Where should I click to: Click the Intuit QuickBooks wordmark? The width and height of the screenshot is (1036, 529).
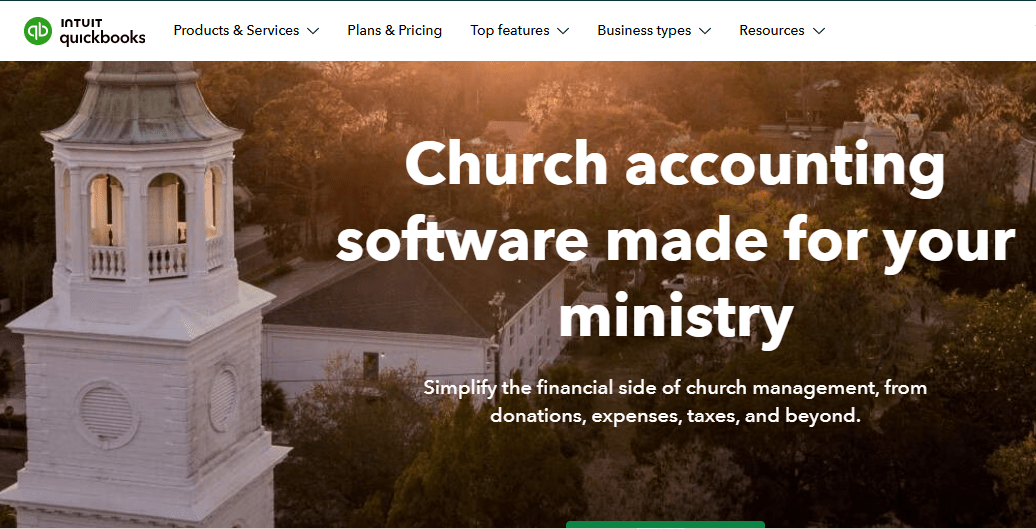pyautogui.click(x=102, y=31)
